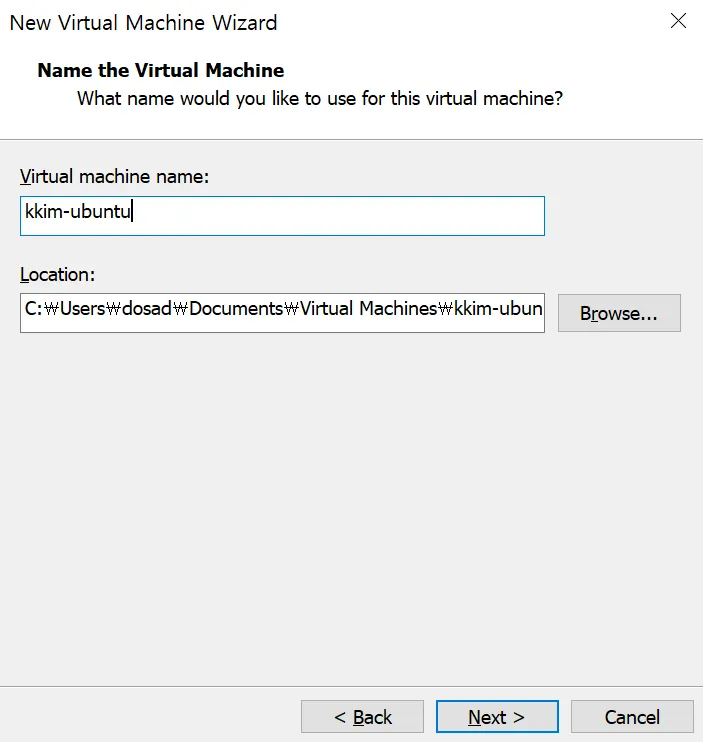Screen dimensions: 703x742
Task: Click the 'New Virtual Machine Wizard' title text
Action: [143, 23]
